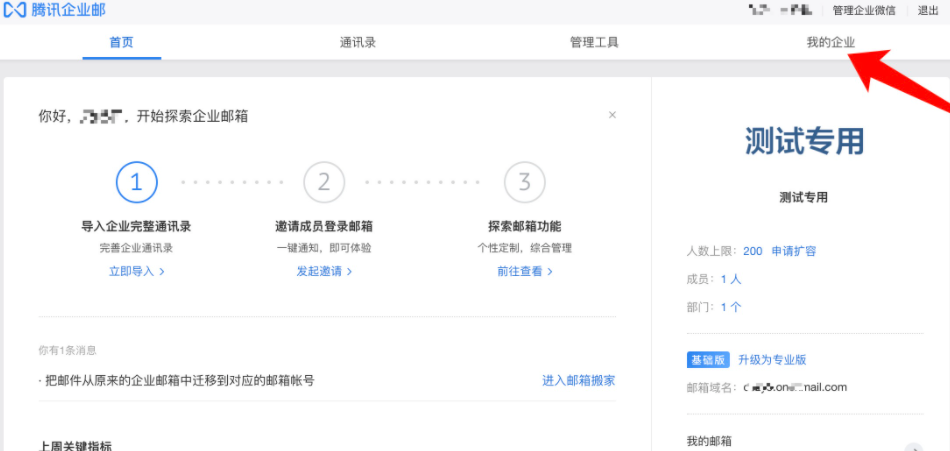Viewport: 950px width, 451px height.
Task: Click 申请扩容 link
Action: tap(793, 251)
